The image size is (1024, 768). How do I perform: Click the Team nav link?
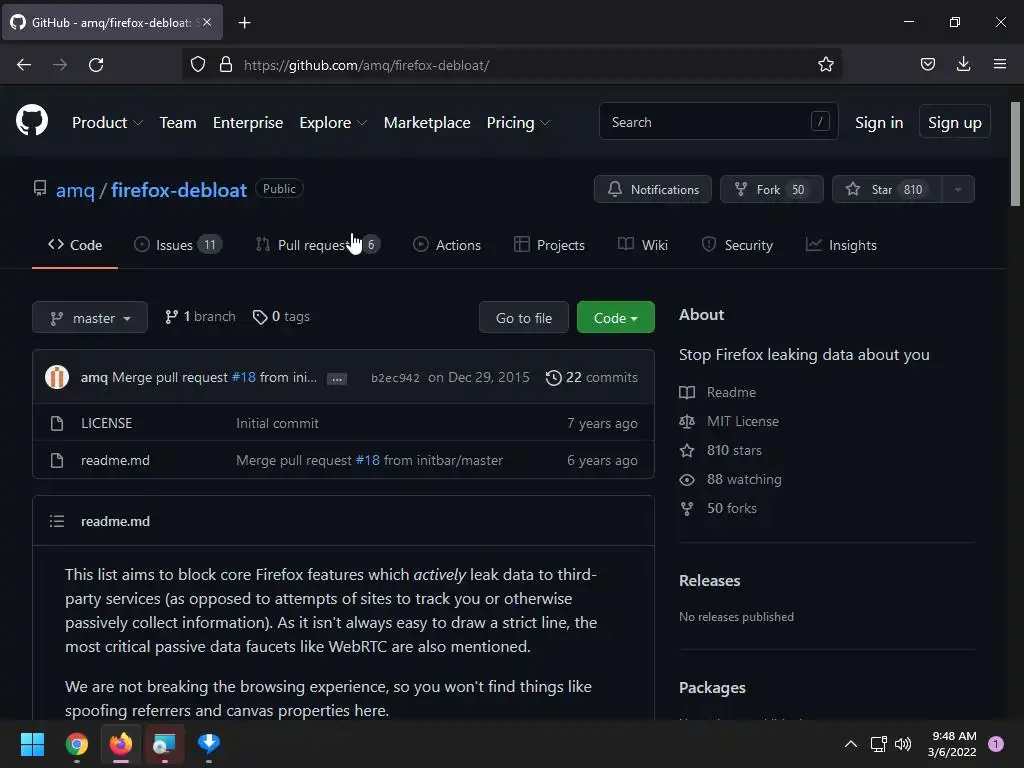[178, 123]
